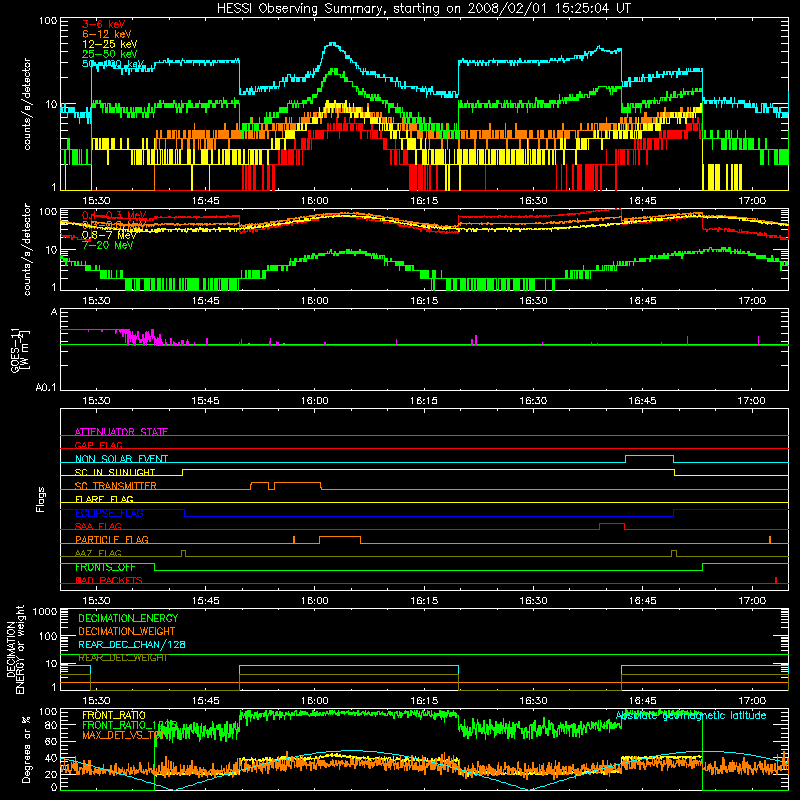Select the 12-25 keV legend label
This screenshot has height=800, width=800.
tap(110, 44)
